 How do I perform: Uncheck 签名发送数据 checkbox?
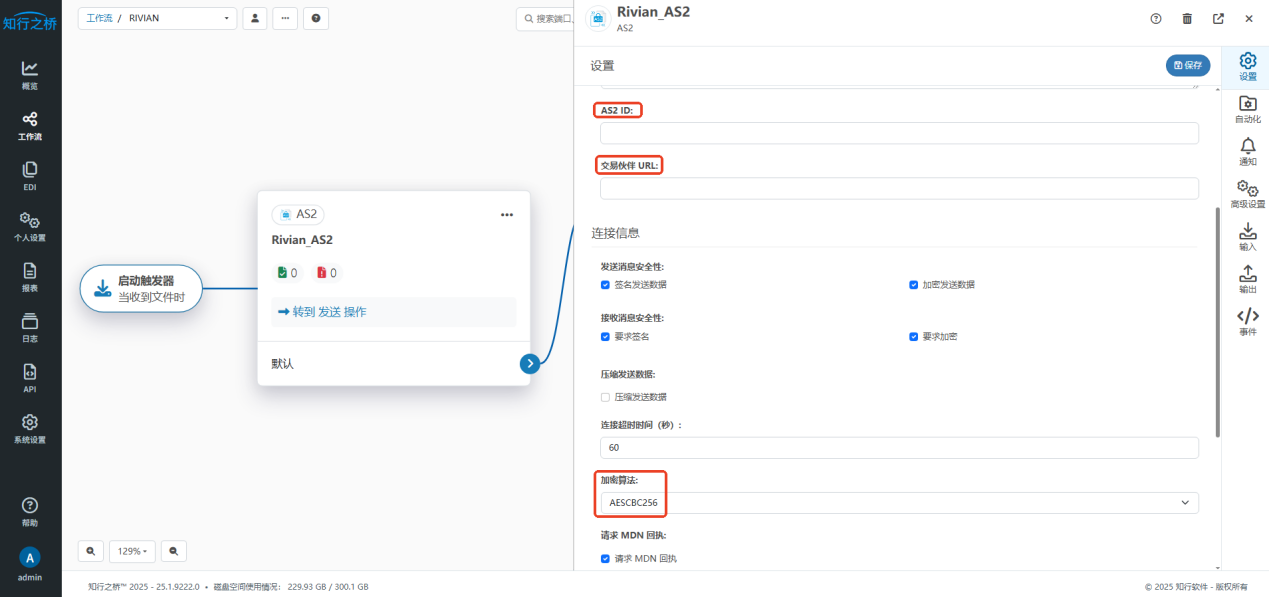point(605,285)
